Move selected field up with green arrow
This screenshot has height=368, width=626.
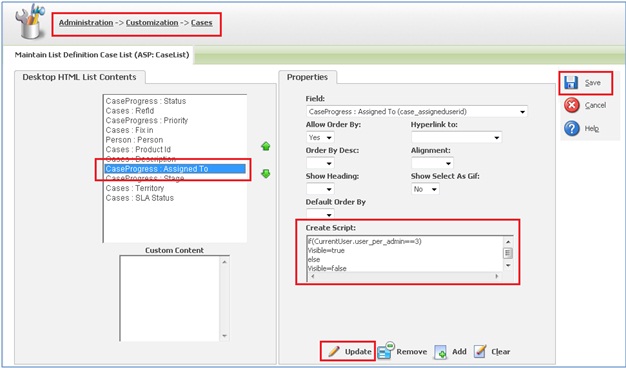click(x=265, y=146)
